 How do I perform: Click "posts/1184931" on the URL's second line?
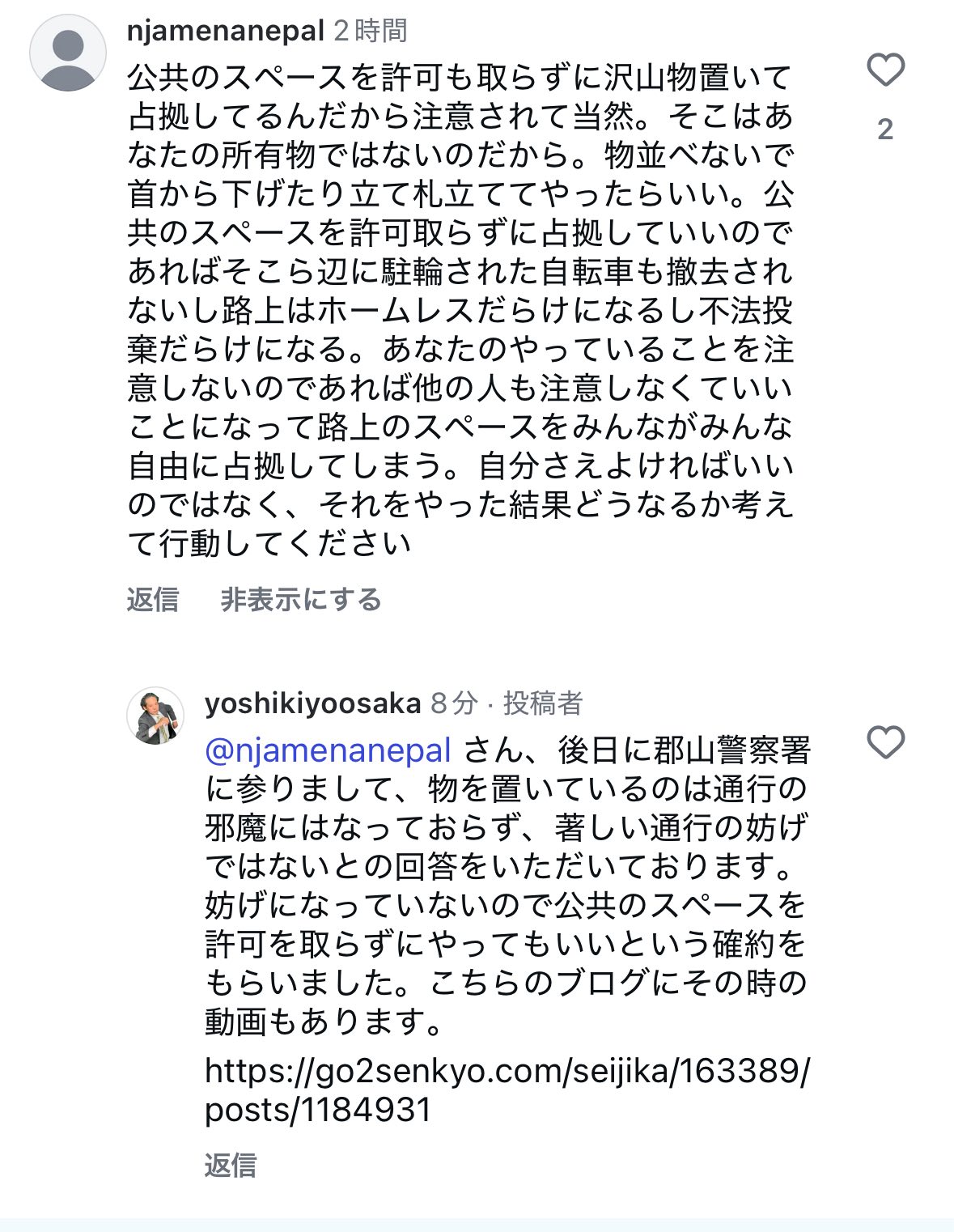tap(317, 1110)
